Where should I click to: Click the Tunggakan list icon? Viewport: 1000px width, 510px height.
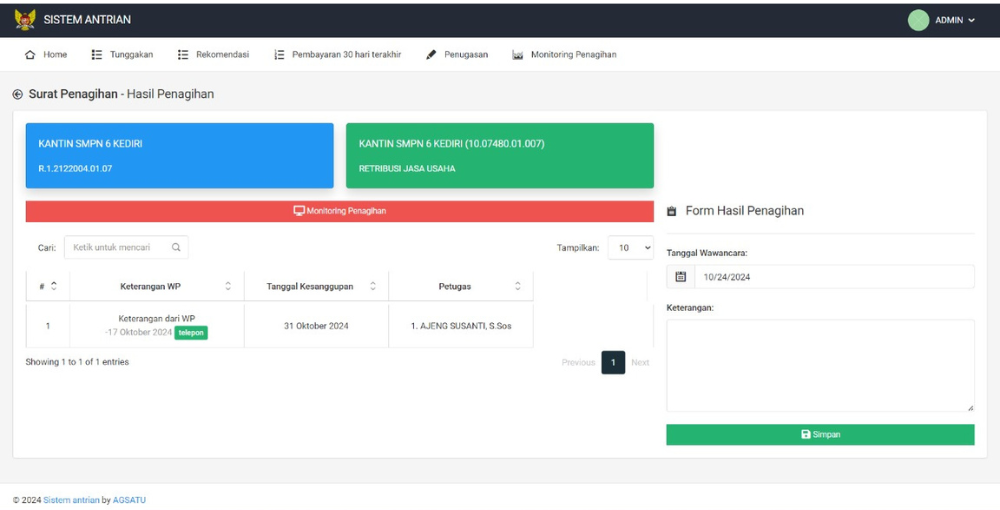click(97, 55)
